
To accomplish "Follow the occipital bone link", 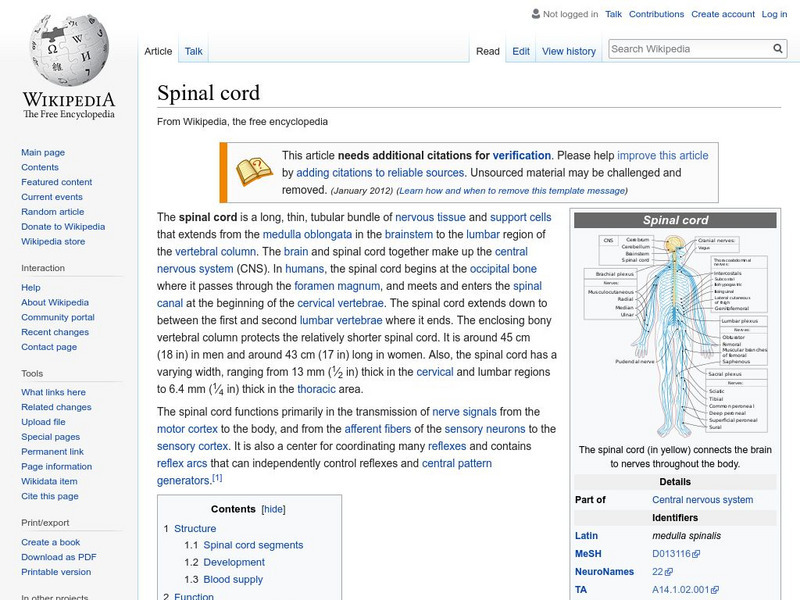I will (x=503, y=268).
